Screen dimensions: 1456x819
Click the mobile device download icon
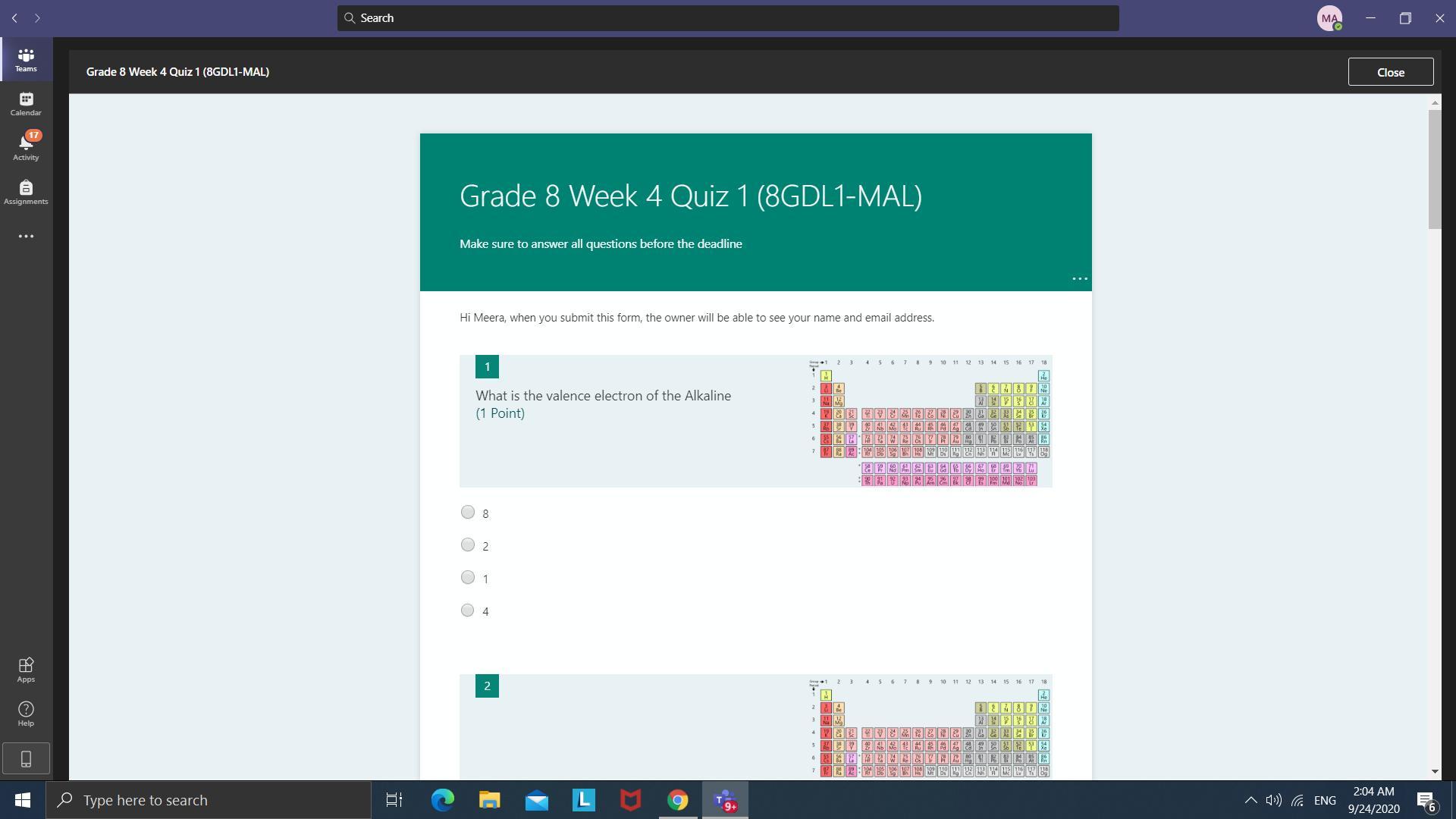(x=26, y=758)
